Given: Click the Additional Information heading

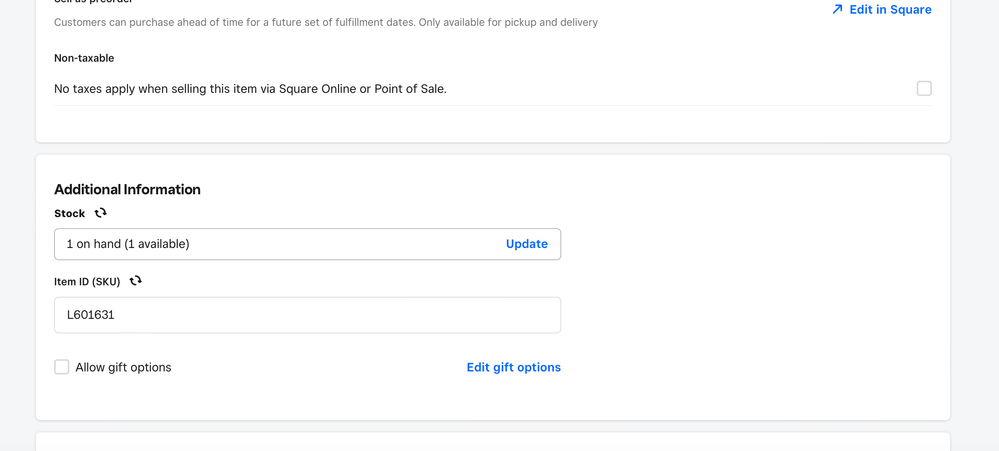Looking at the screenshot, I should (127, 189).
